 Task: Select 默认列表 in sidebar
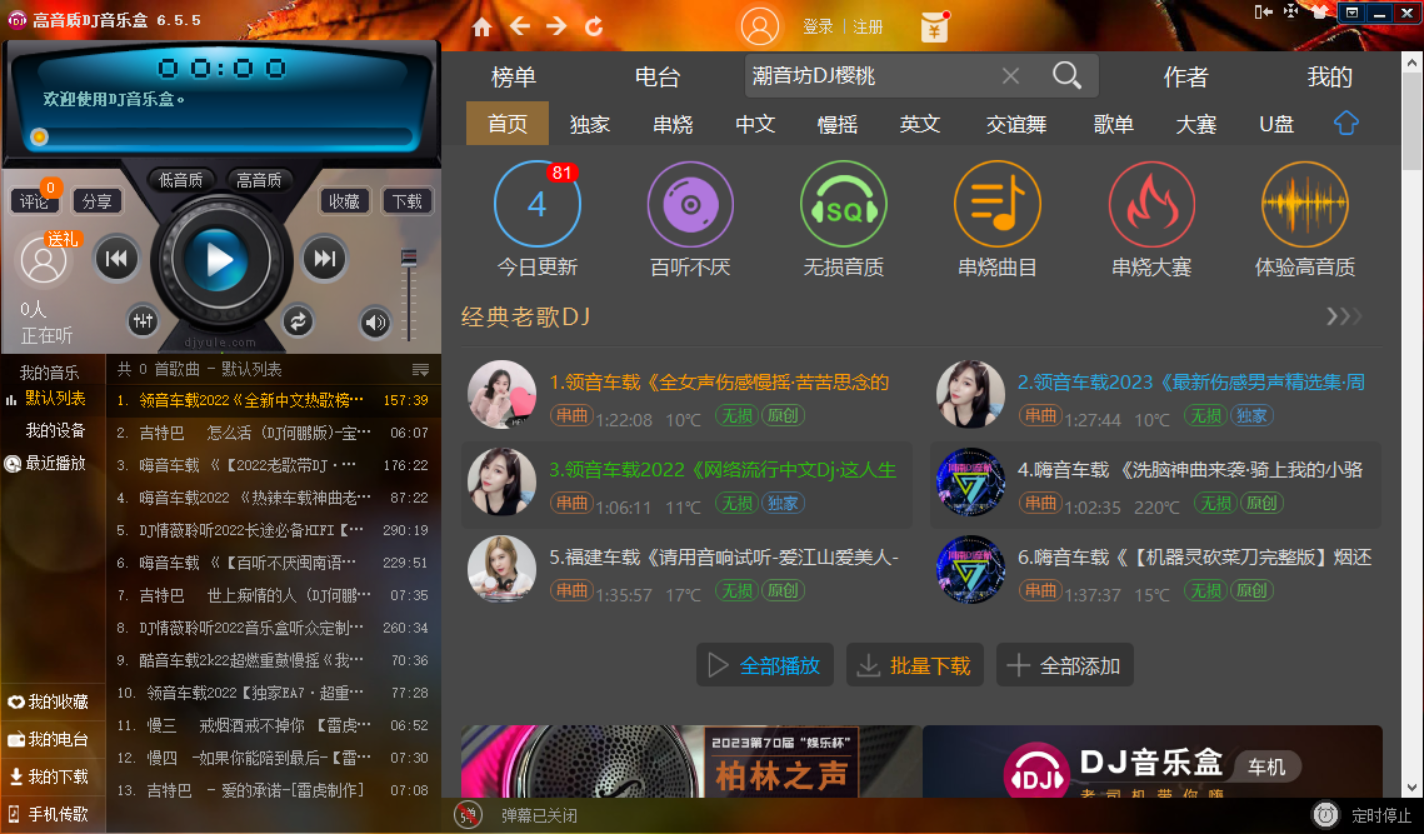(55, 398)
